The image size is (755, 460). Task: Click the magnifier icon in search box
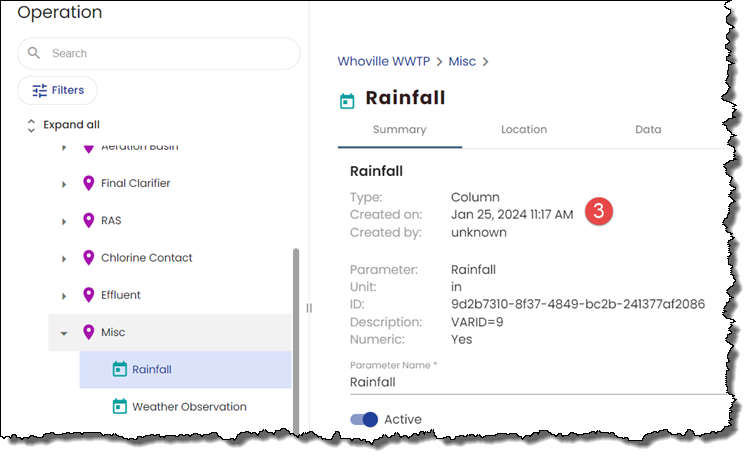pos(35,53)
